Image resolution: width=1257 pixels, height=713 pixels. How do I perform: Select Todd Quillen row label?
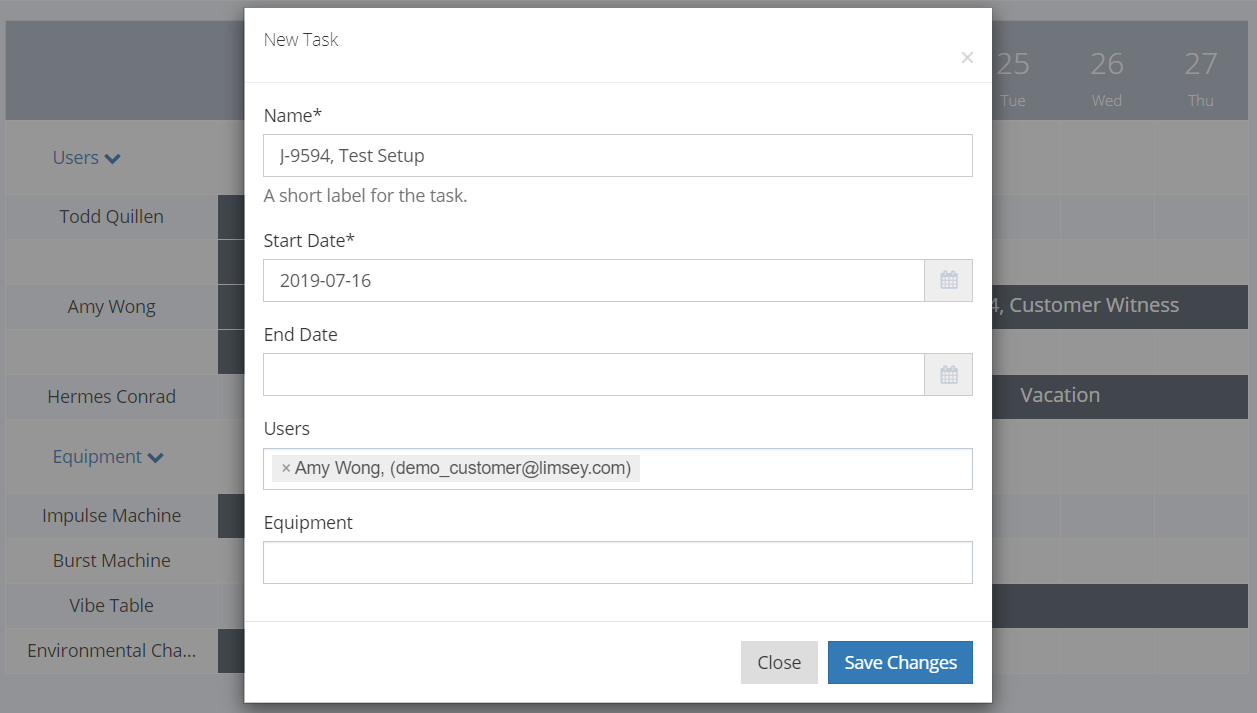tap(111, 217)
